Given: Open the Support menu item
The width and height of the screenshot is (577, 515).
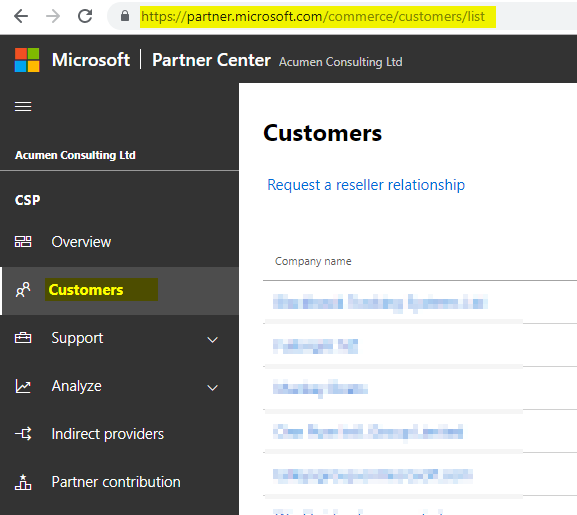Looking at the screenshot, I should point(77,338).
